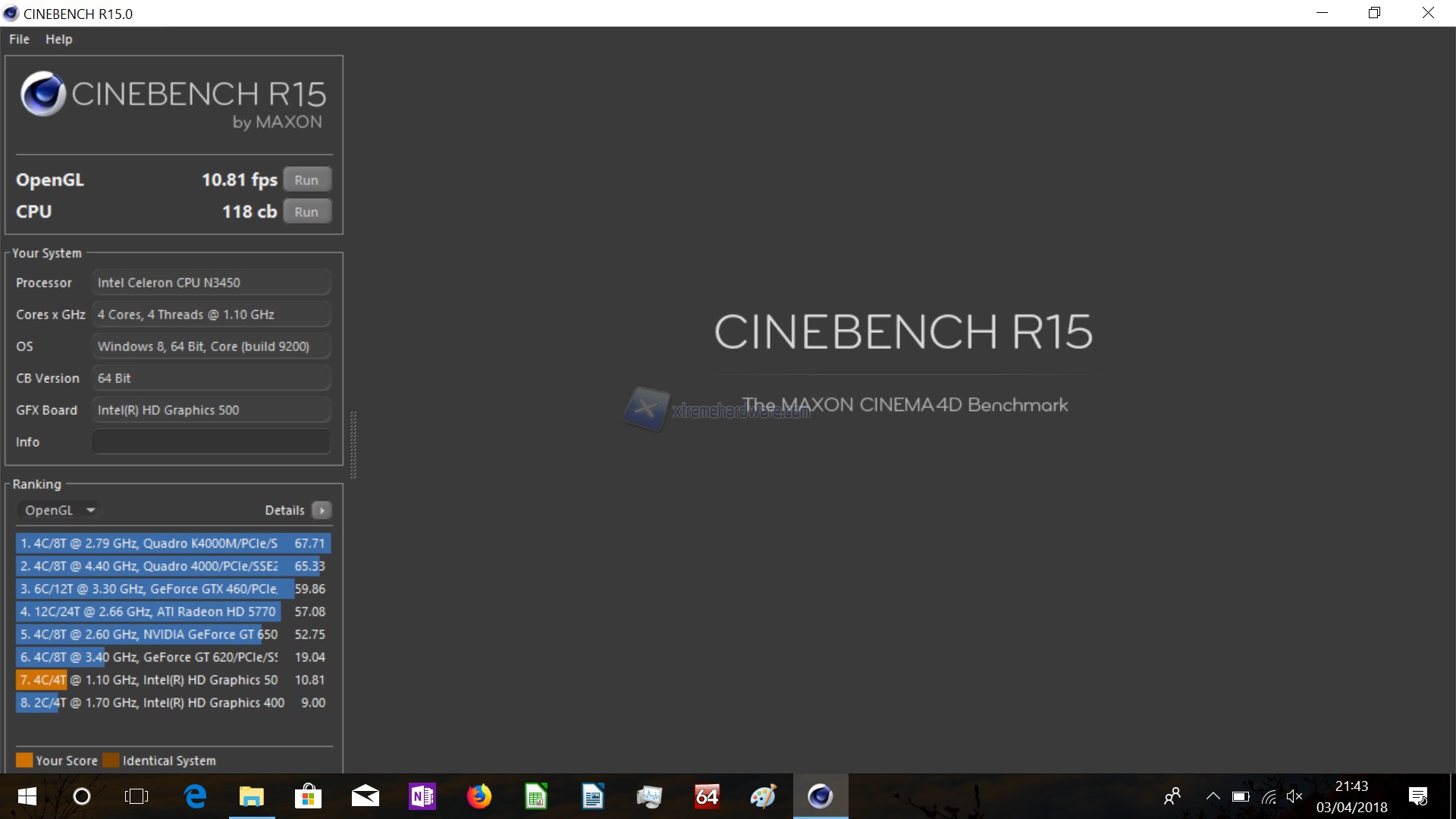Open the Help menu
The image size is (1456, 819).
pos(58,39)
